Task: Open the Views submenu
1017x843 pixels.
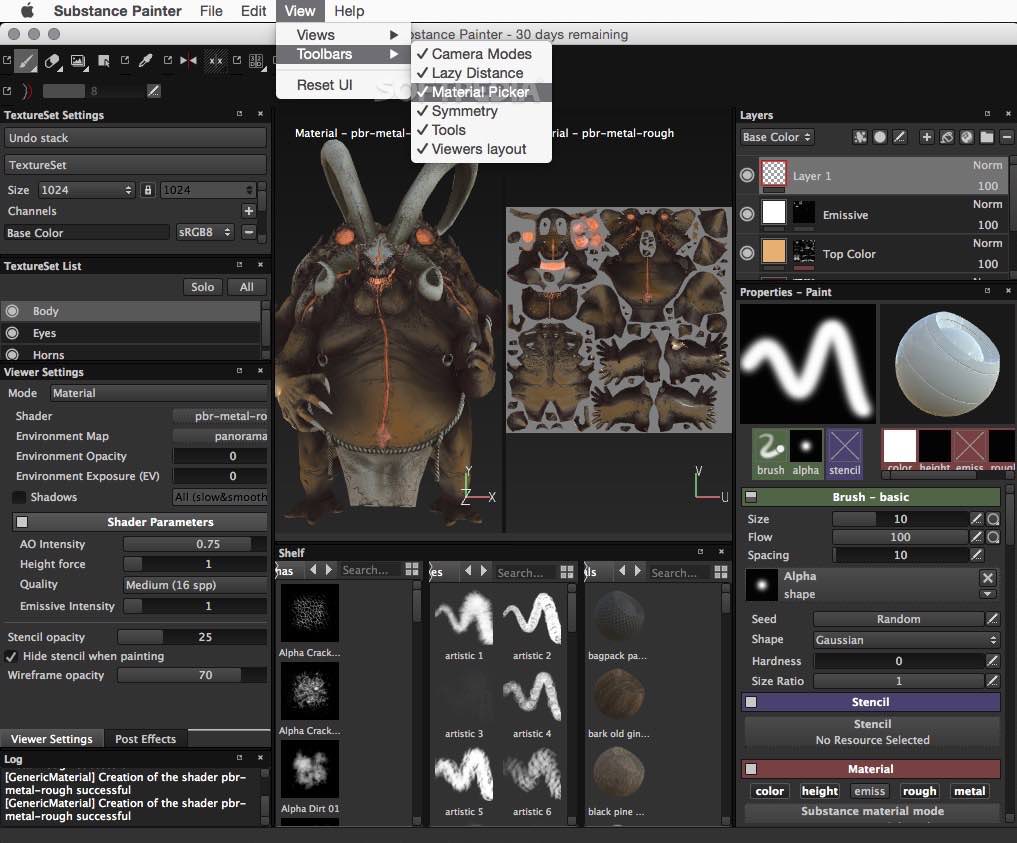Action: [x=344, y=35]
